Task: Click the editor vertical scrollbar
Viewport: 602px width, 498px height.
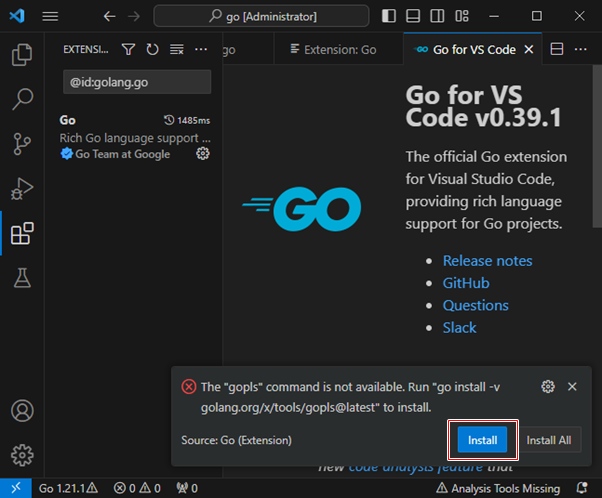Action: (x=597, y=146)
